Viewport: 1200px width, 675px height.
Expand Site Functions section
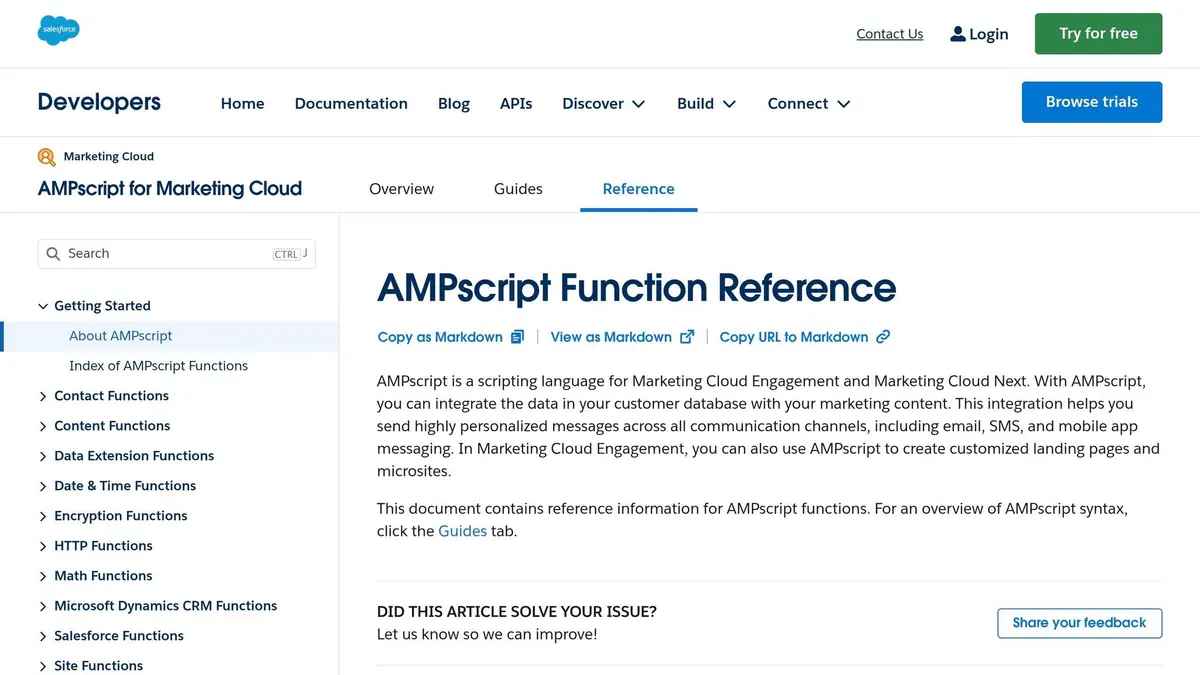point(43,666)
